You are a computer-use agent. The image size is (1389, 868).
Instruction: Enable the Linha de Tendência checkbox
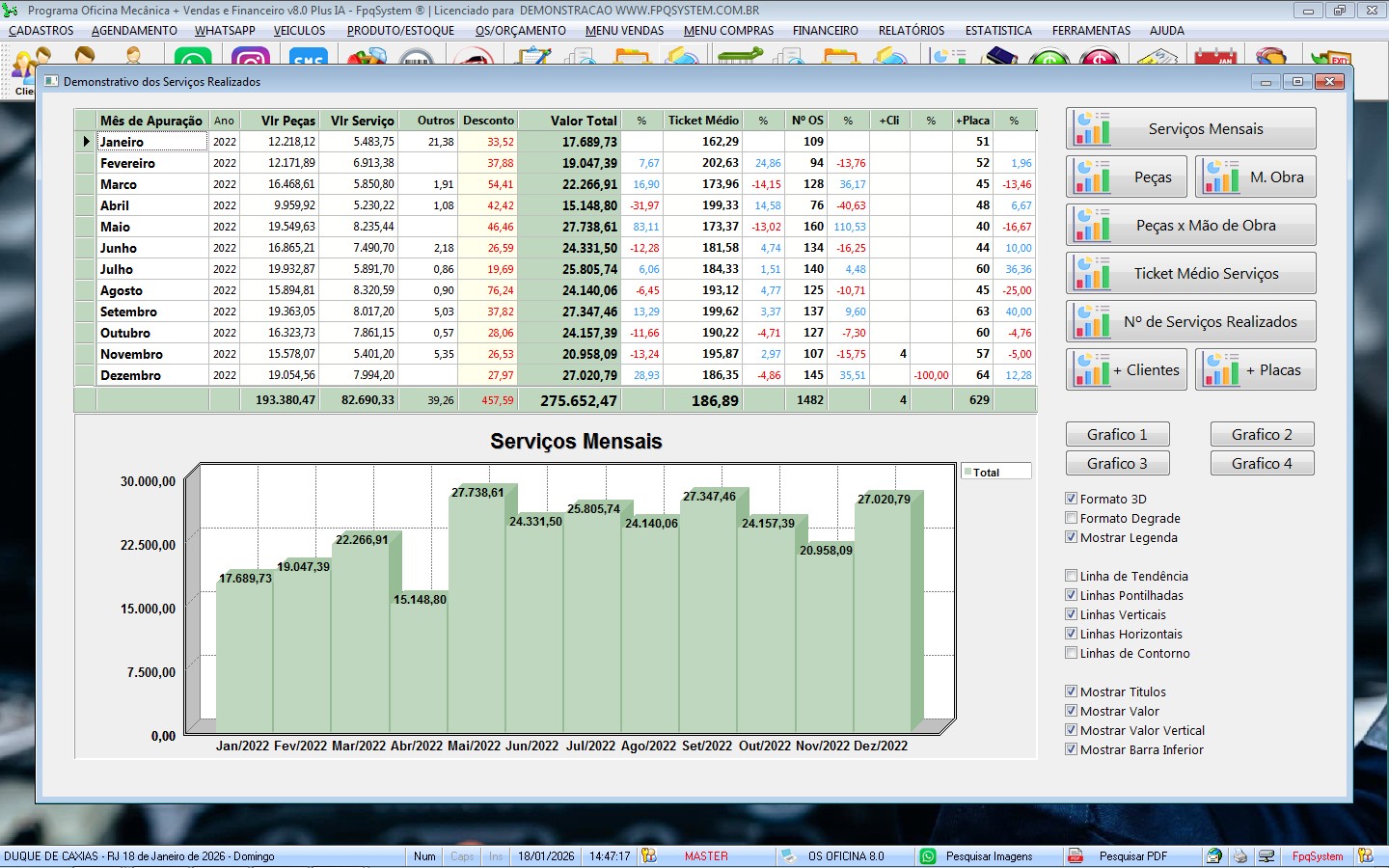(x=1071, y=576)
